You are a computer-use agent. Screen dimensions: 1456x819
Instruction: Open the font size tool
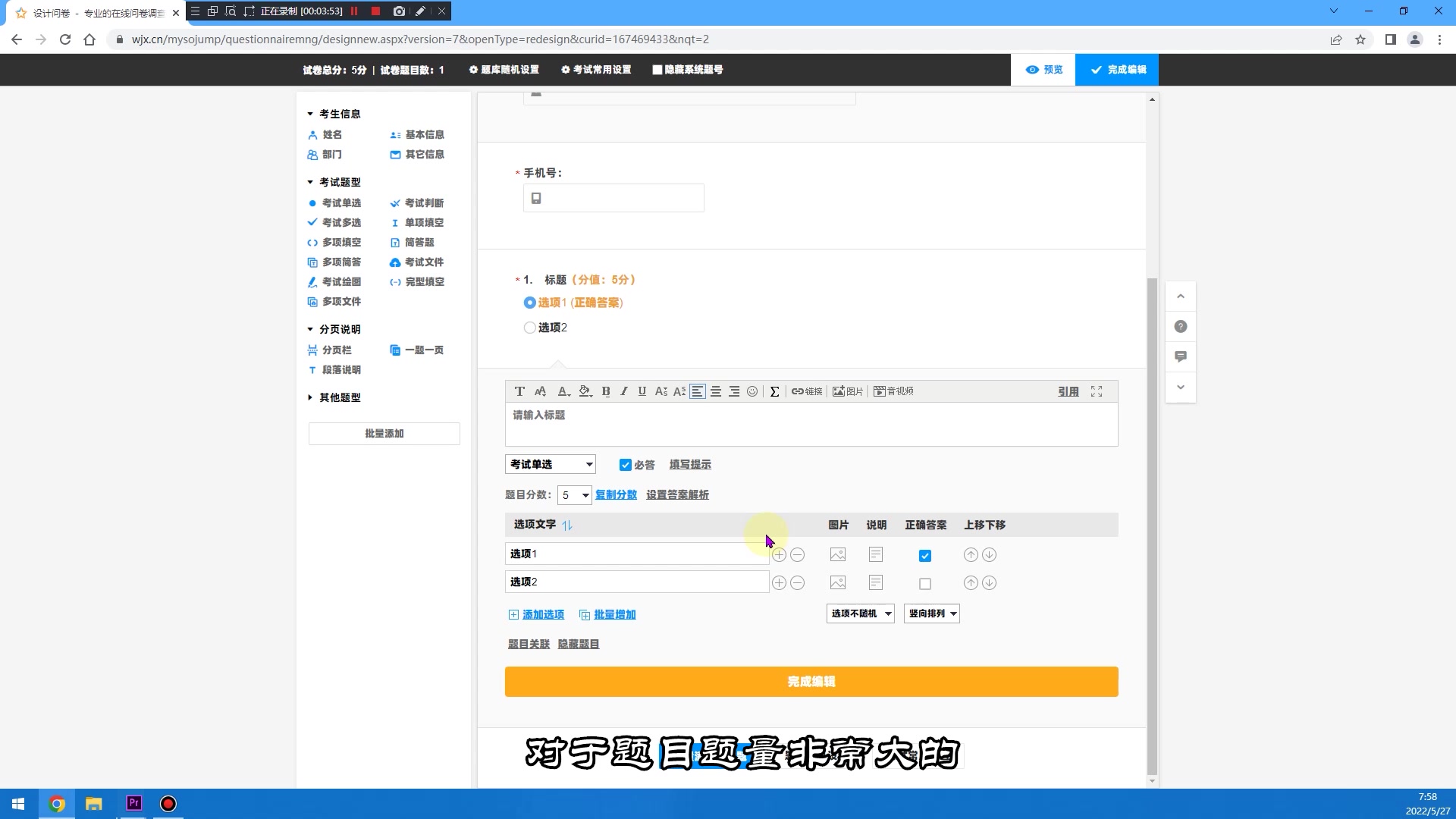[541, 391]
